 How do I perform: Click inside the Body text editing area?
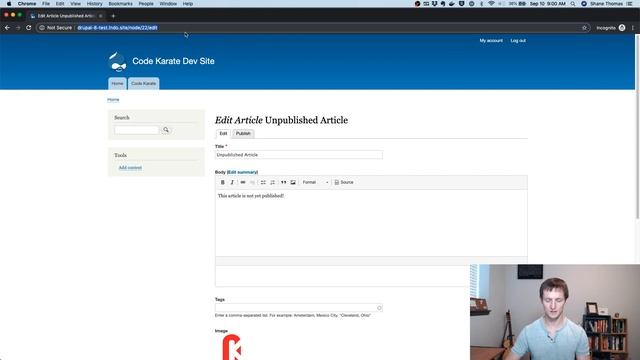[x=371, y=223]
